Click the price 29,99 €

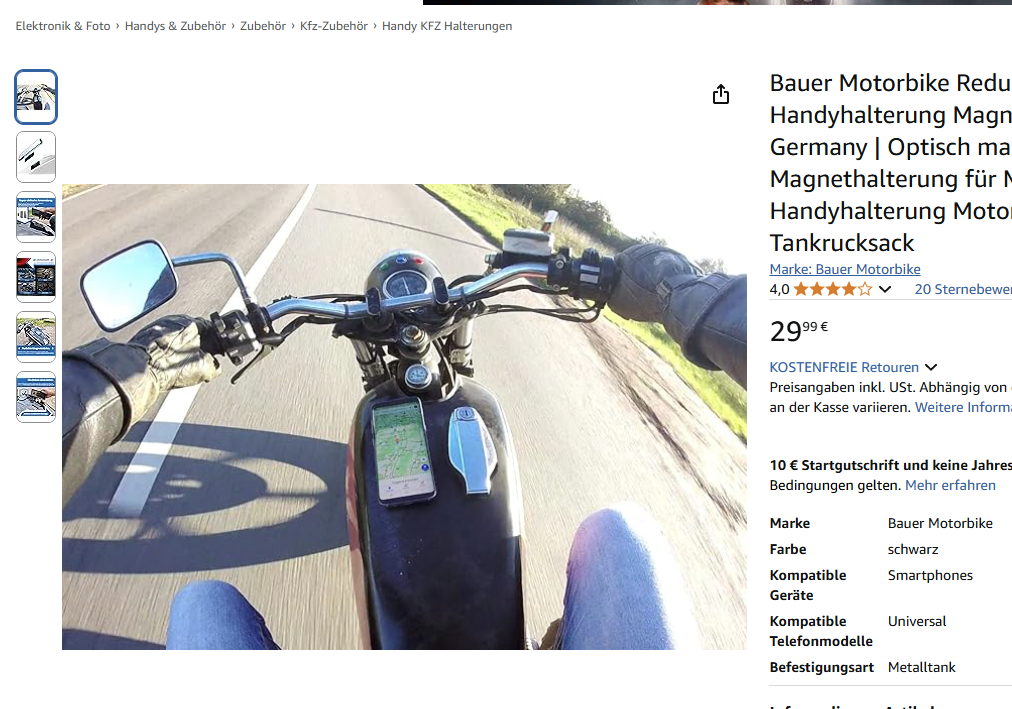(799, 330)
